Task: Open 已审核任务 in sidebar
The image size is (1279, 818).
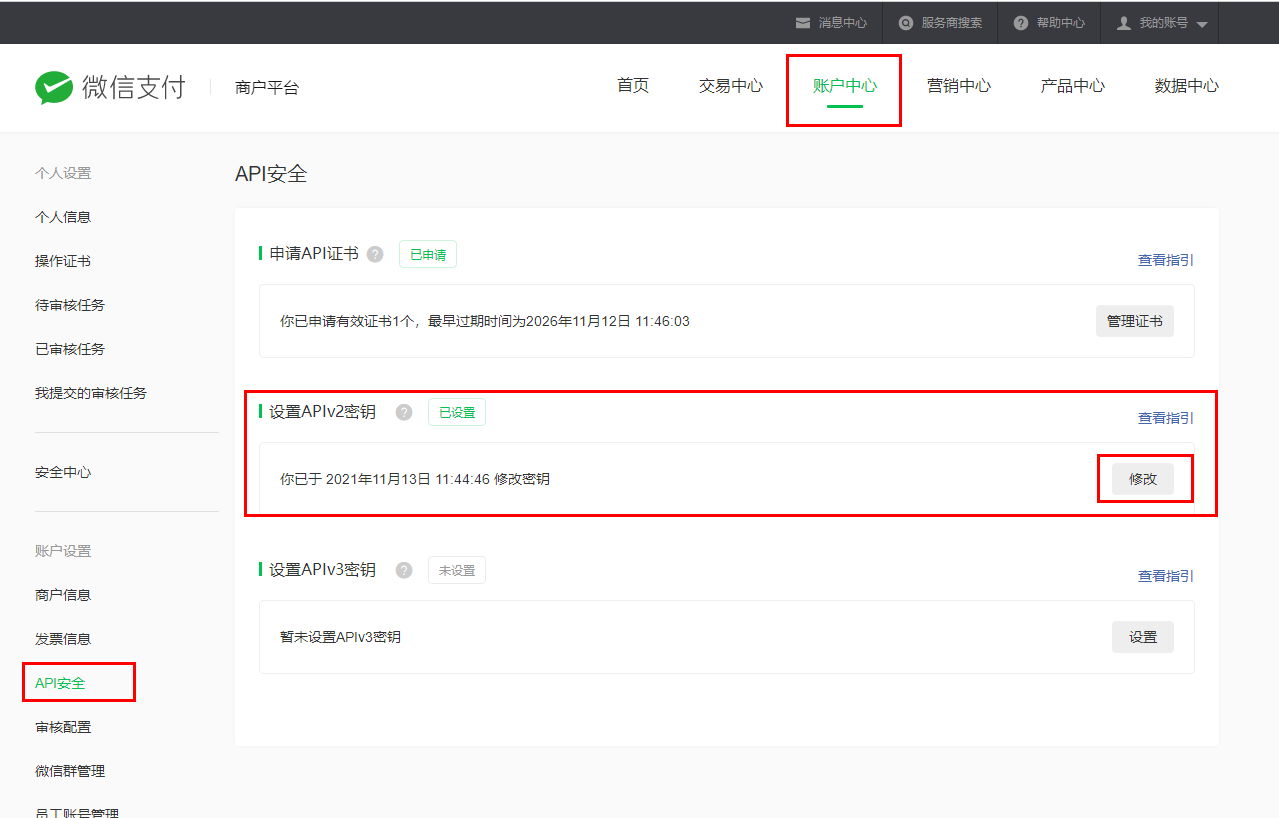Action: coord(70,349)
